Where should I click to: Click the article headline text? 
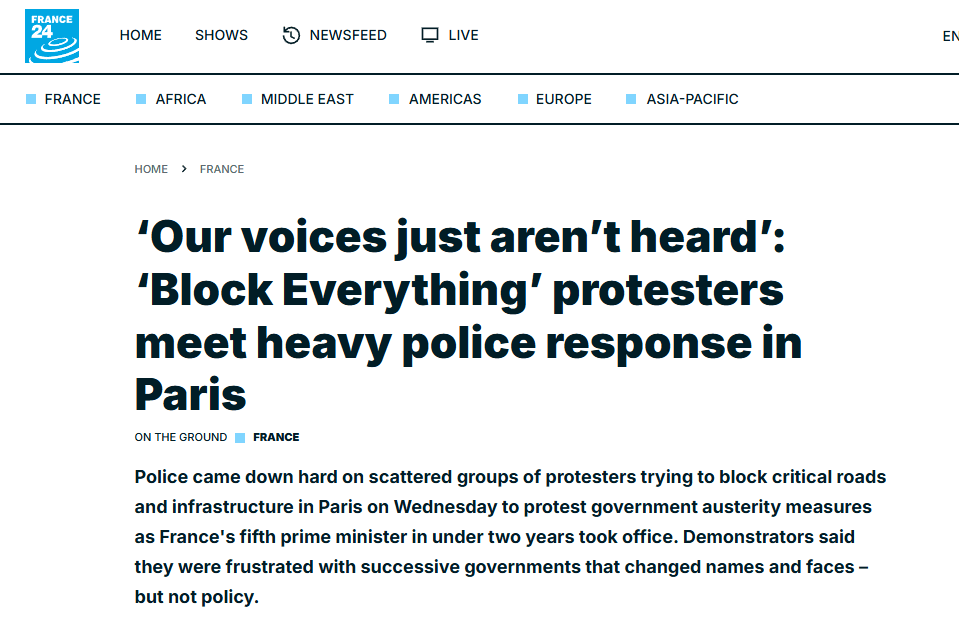pos(468,316)
